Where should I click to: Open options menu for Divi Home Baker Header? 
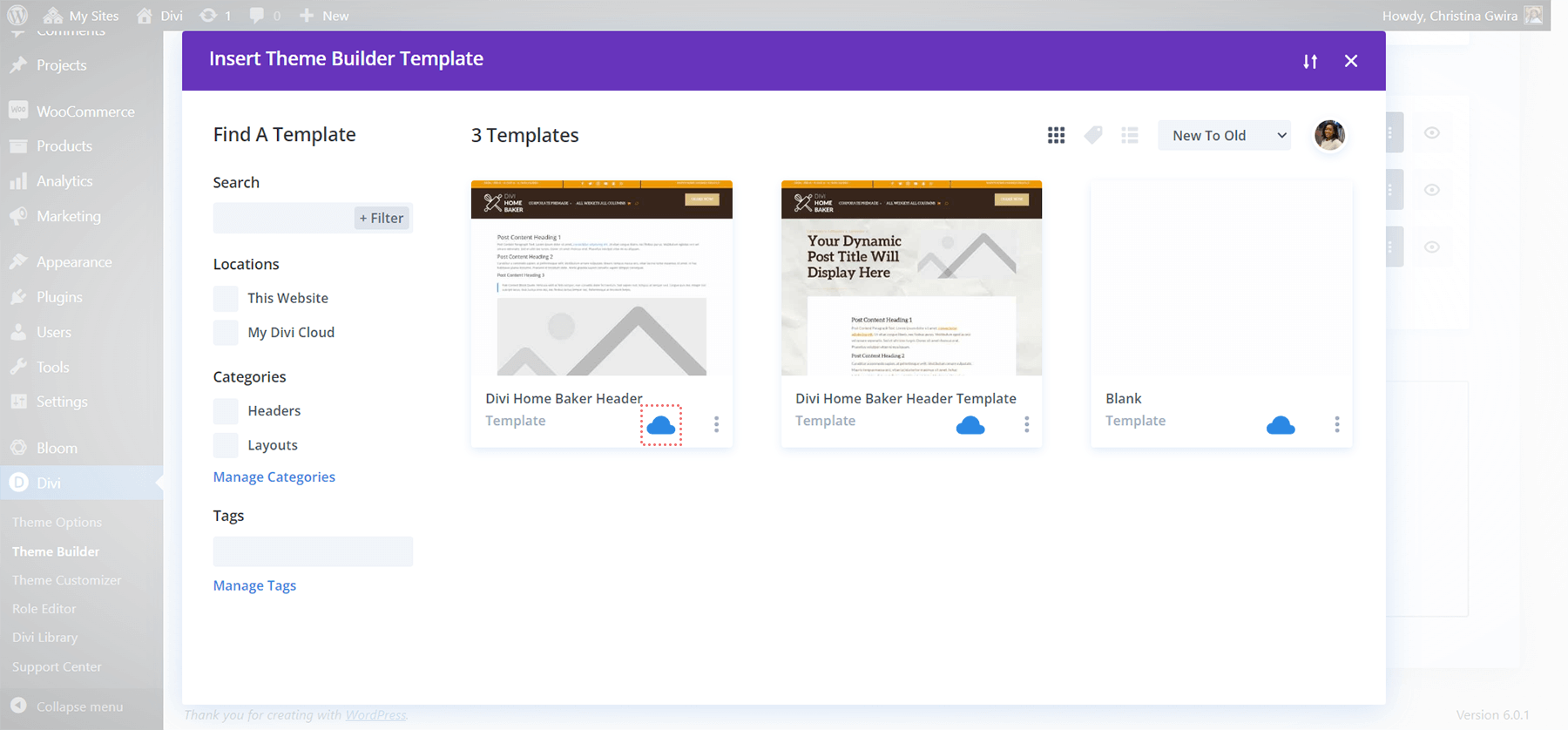(x=717, y=424)
